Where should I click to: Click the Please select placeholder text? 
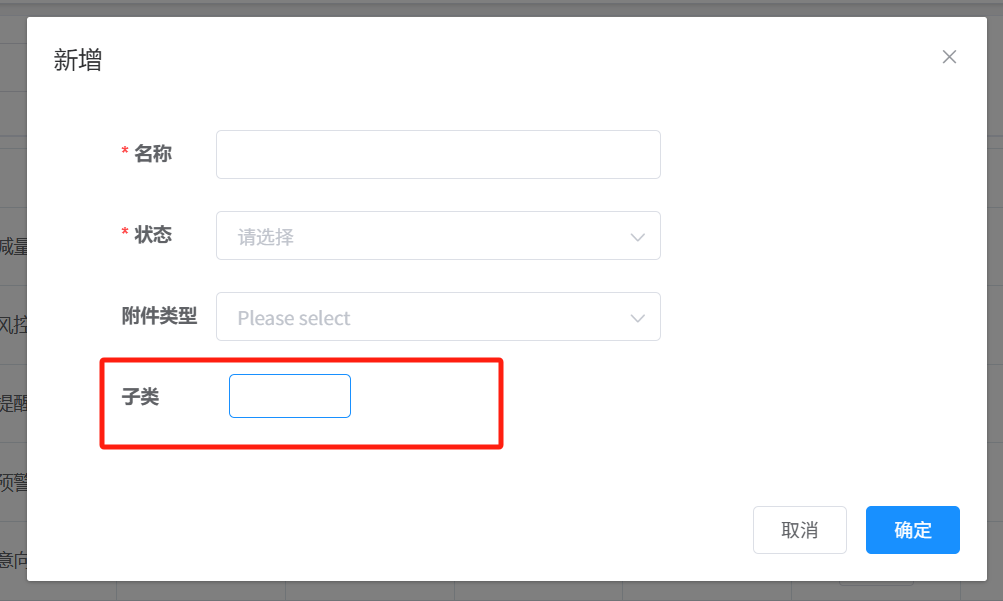(x=294, y=318)
